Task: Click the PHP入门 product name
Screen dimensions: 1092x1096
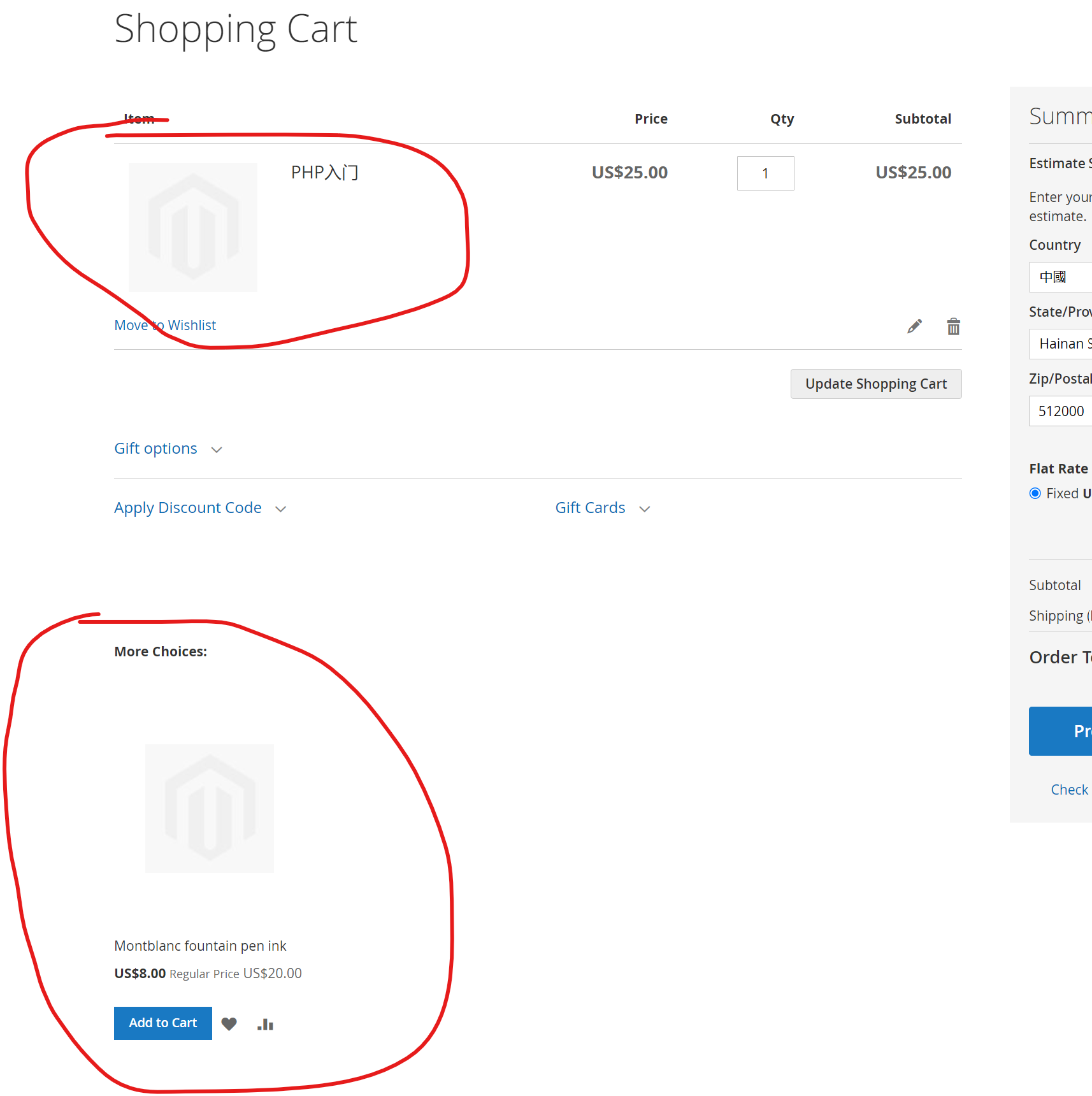Action: (x=325, y=173)
